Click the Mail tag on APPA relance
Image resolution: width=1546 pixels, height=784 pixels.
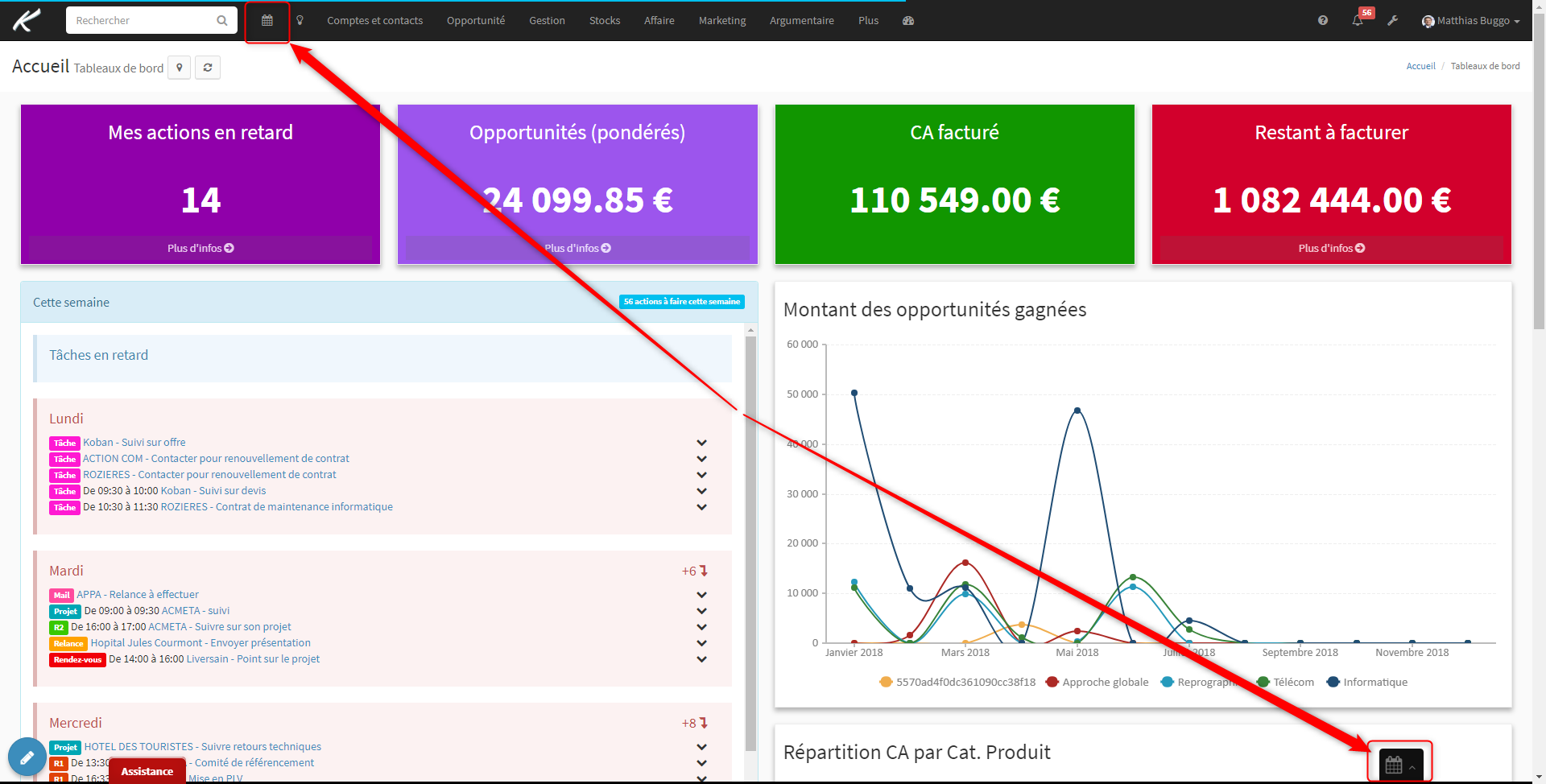(61, 595)
